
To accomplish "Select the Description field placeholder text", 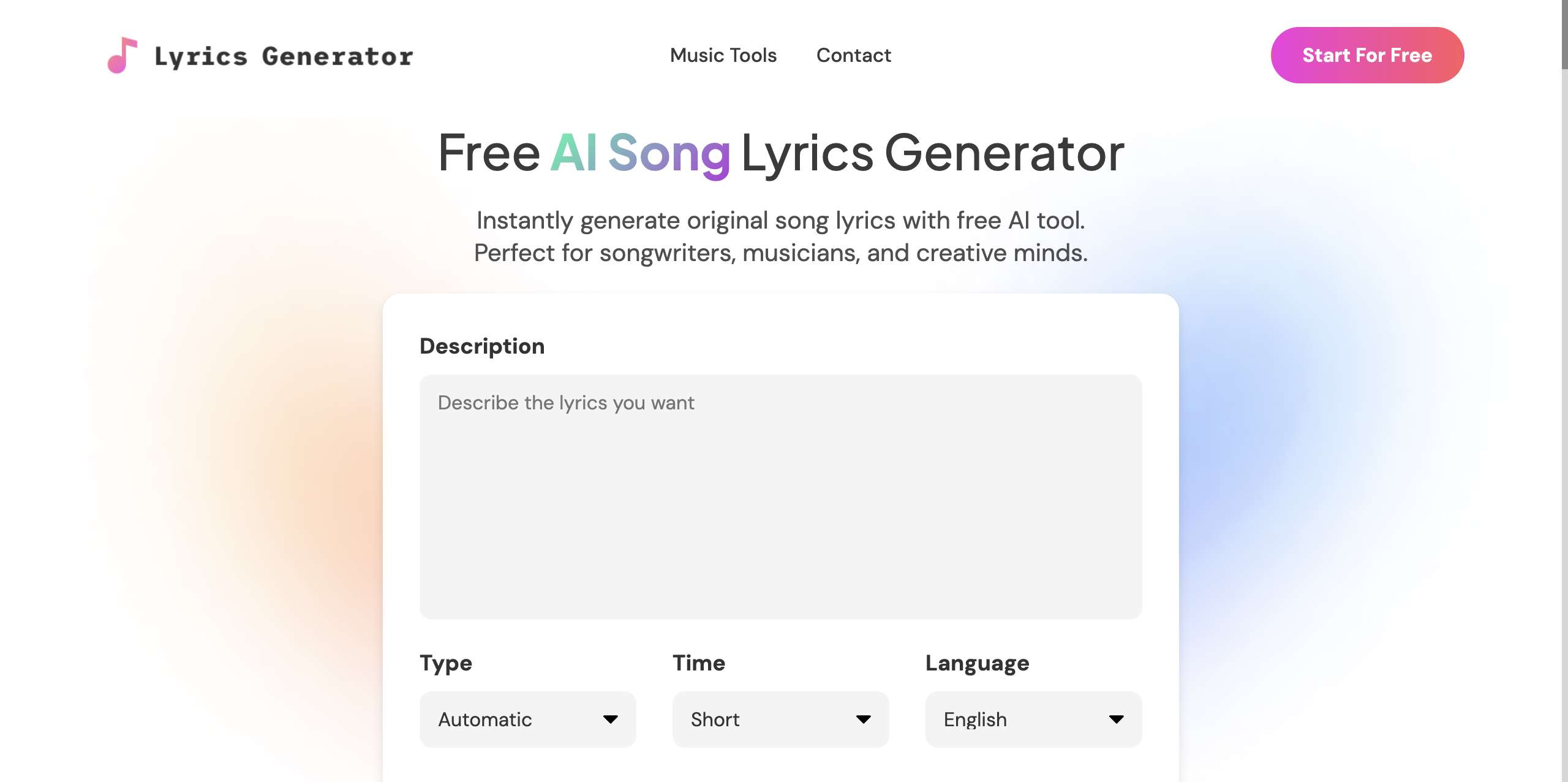I will click(564, 403).
